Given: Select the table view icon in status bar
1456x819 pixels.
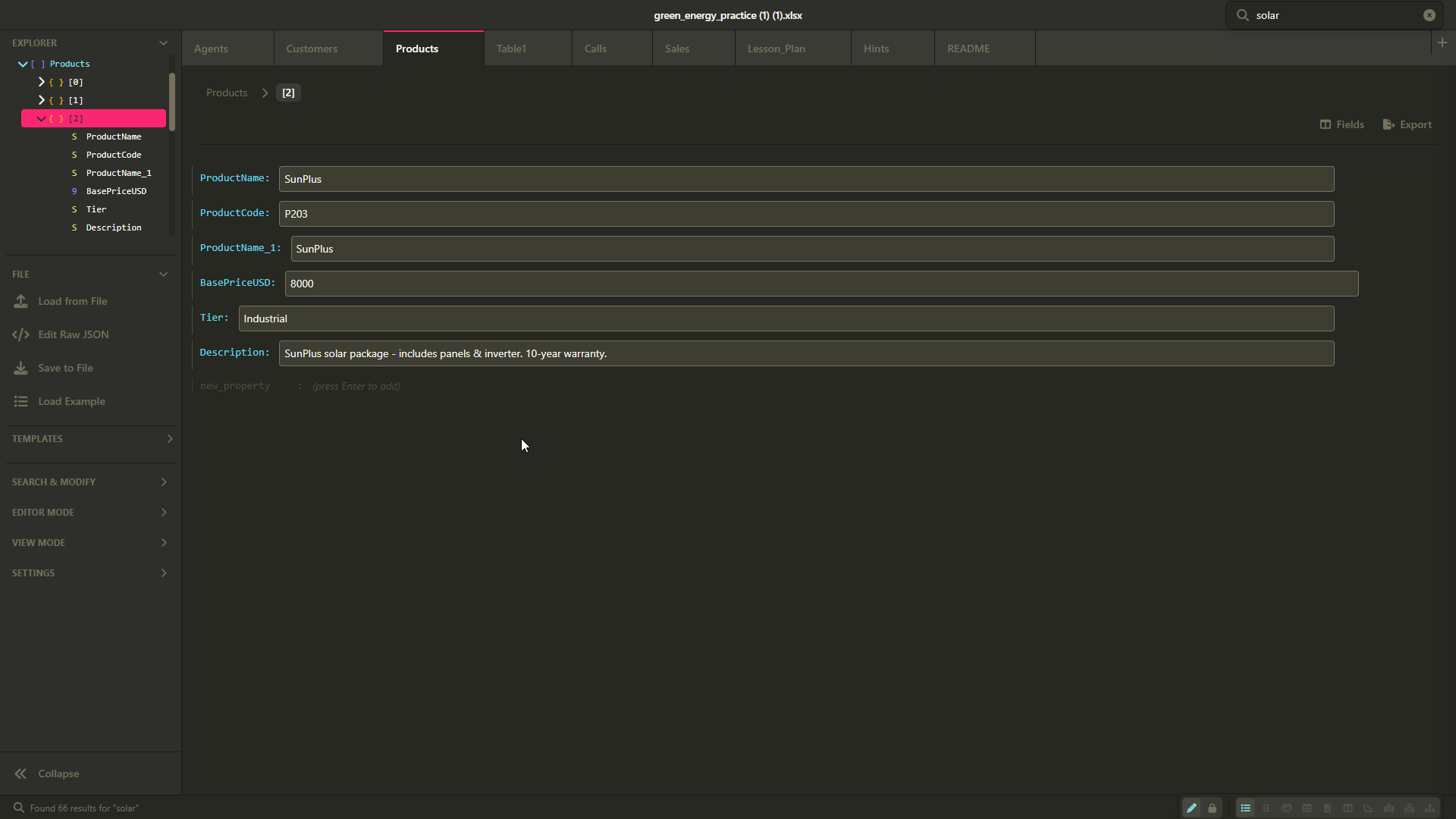Looking at the screenshot, I should (1307, 808).
